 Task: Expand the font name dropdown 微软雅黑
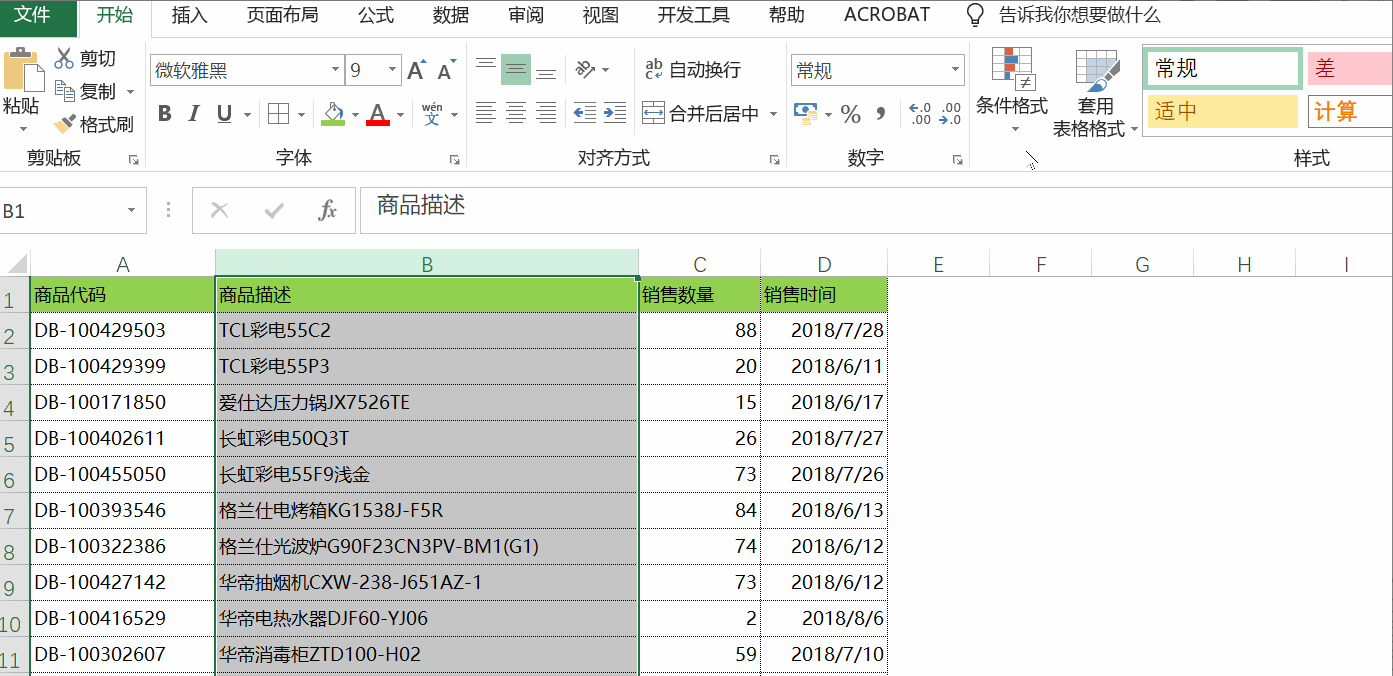(x=335, y=71)
